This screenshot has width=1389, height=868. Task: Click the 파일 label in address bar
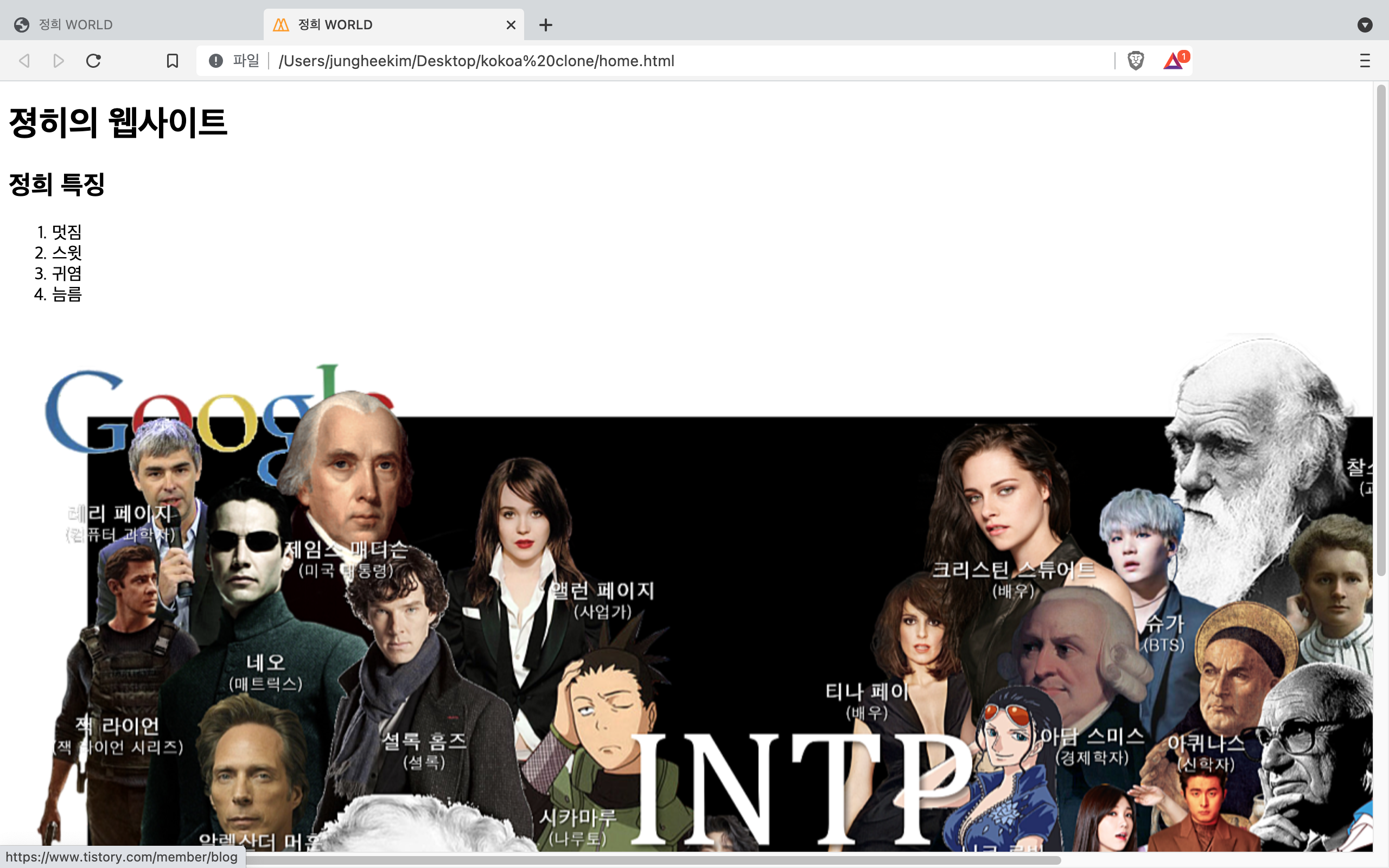[x=246, y=60]
